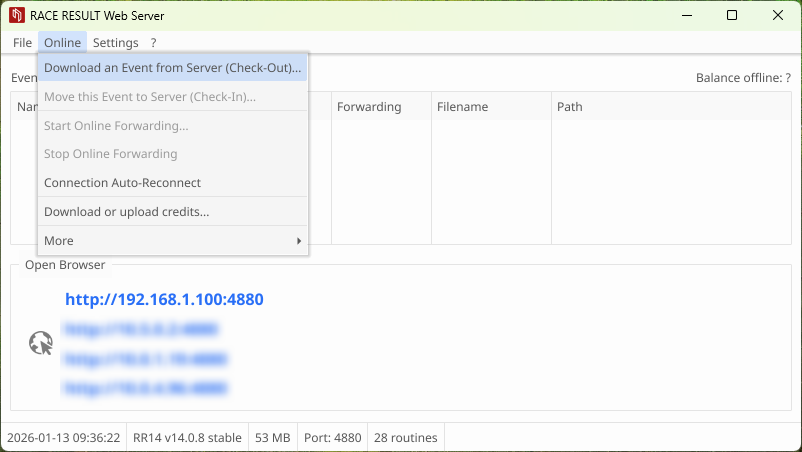This screenshot has width=802, height=452.
Task: Select Download an Event from Server (Check-Out)
Action: click(172, 68)
